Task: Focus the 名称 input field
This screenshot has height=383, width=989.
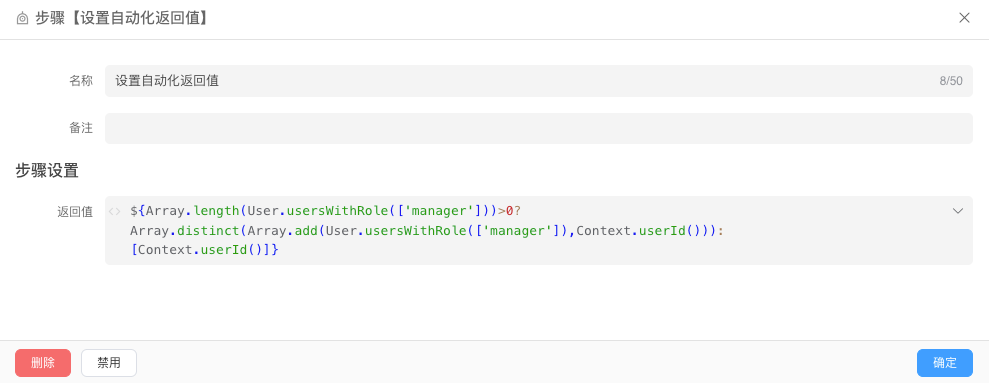Action: tap(539, 81)
